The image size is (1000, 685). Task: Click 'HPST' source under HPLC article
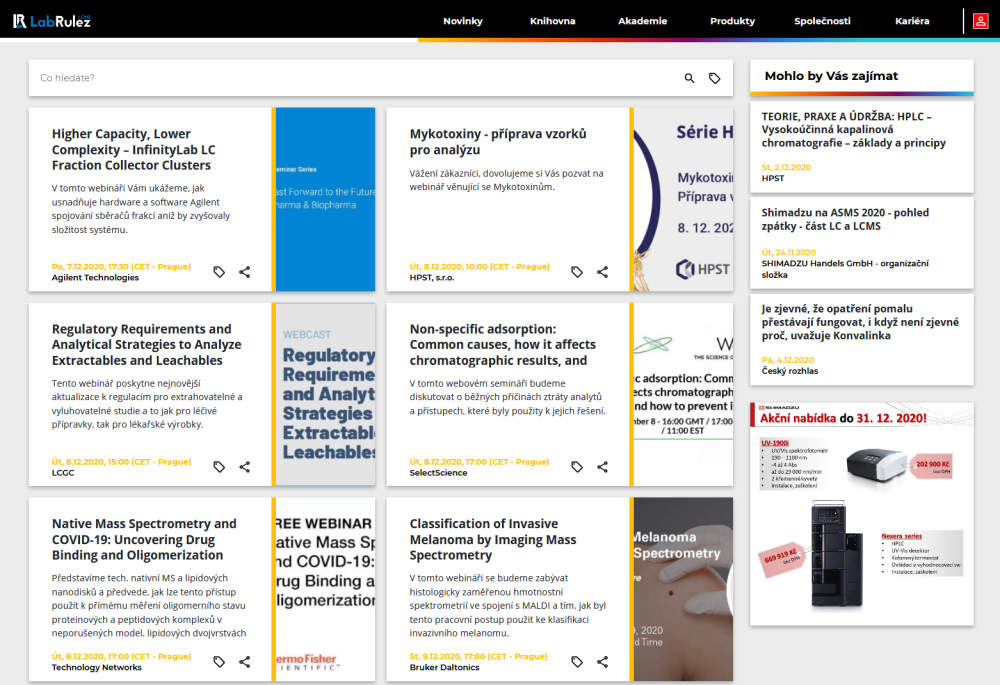[x=772, y=178]
